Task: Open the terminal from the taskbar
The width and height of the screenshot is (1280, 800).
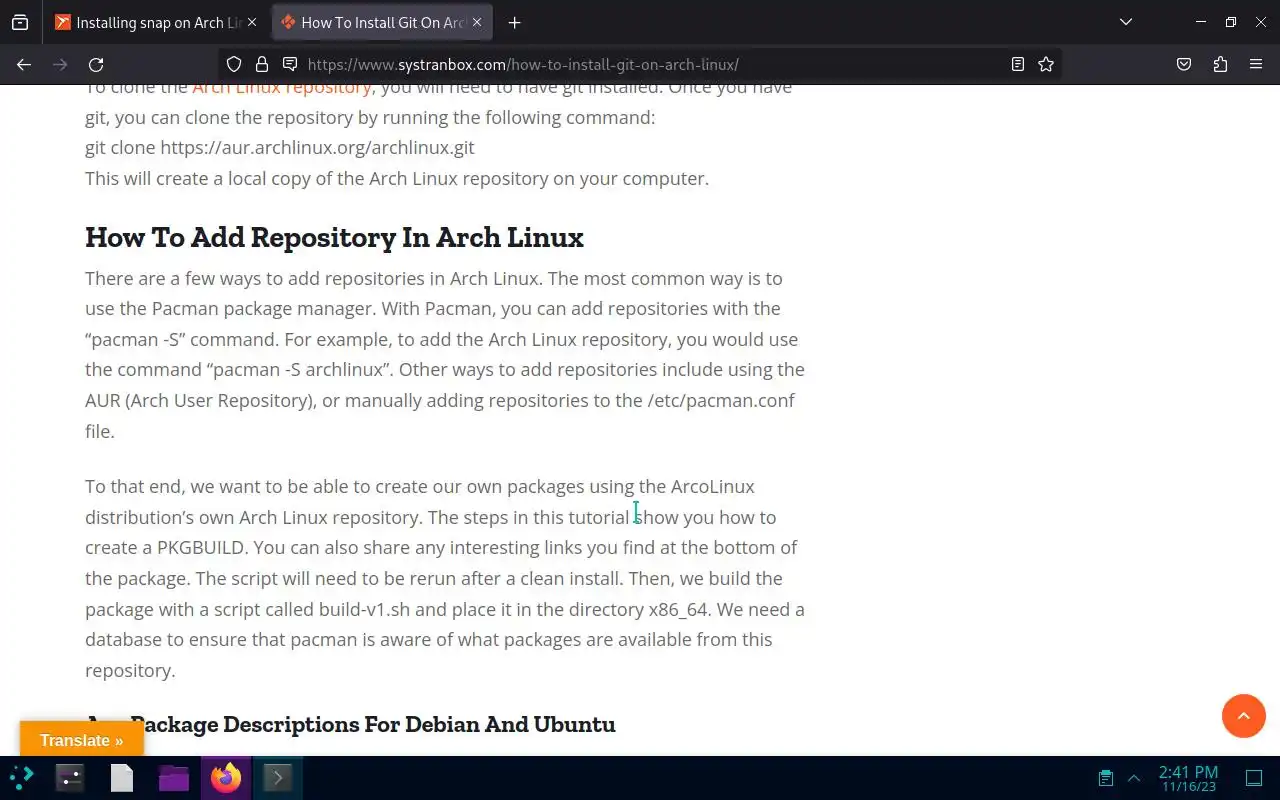Action: (278, 777)
